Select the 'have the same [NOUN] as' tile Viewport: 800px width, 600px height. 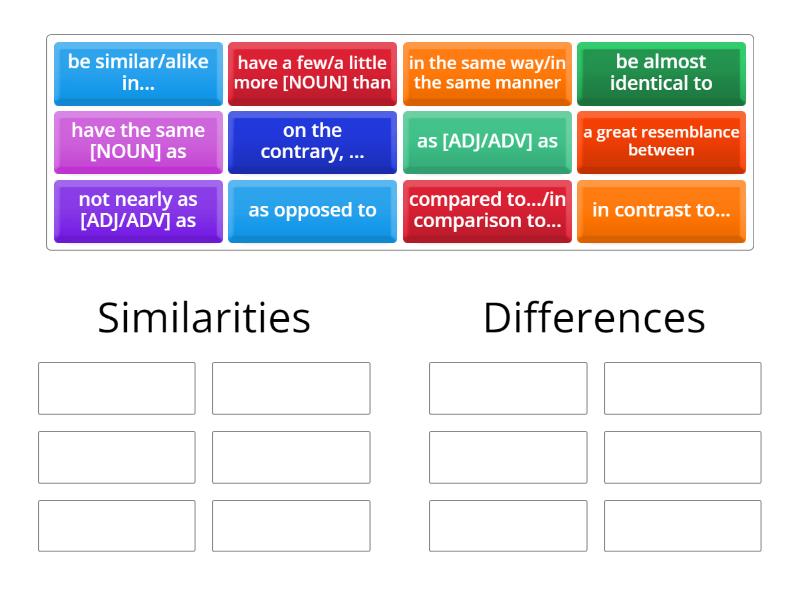[x=137, y=142]
